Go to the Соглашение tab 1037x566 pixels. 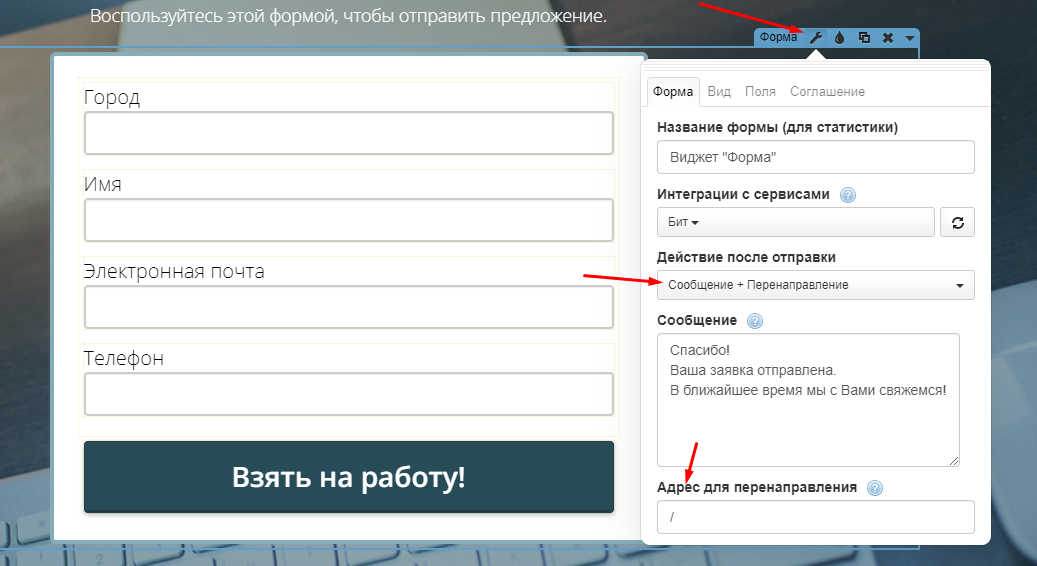(x=827, y=91)
